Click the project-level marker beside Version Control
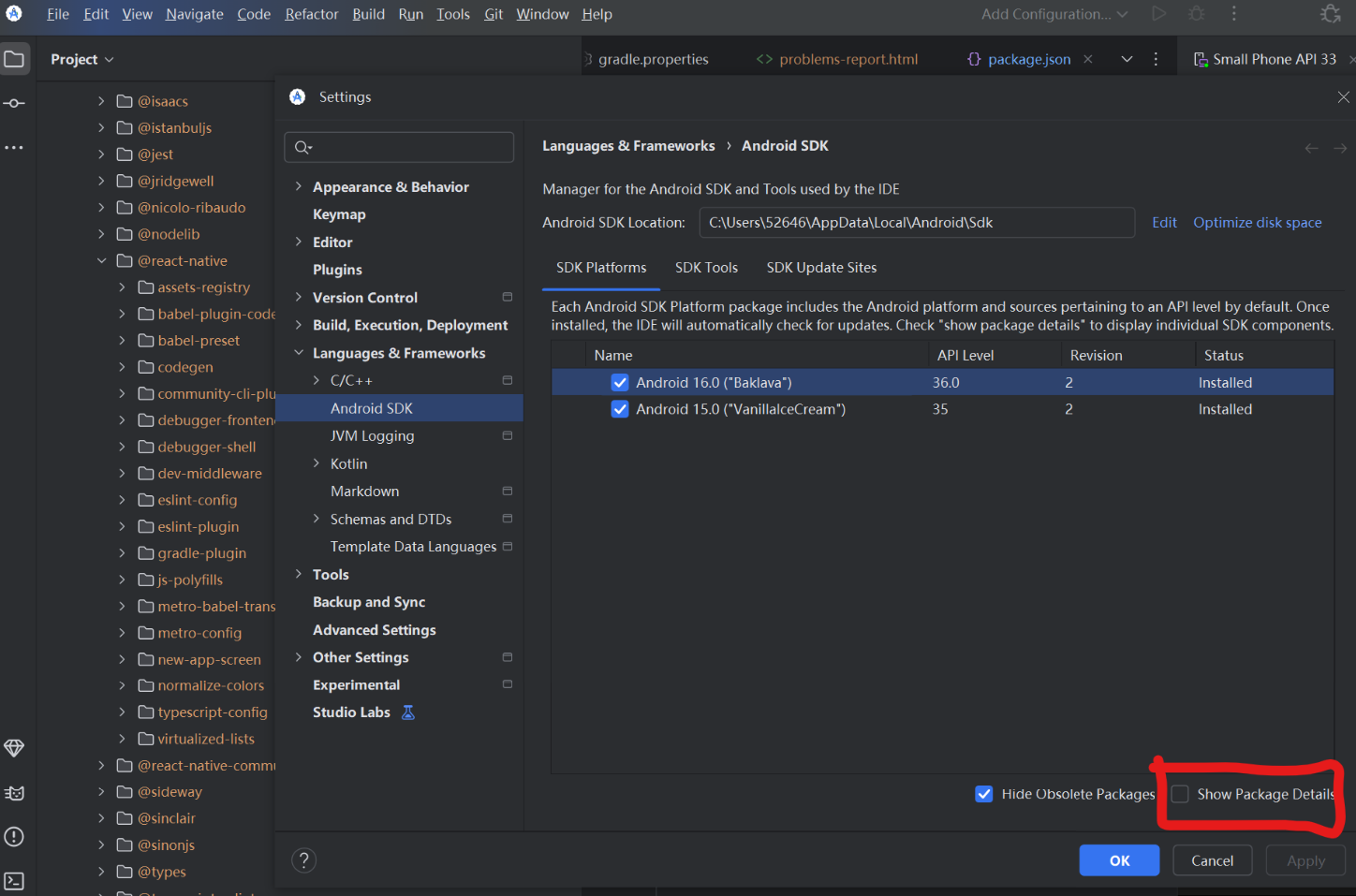The height and width of the screenshot is (896, 1356). pos(508,297)
